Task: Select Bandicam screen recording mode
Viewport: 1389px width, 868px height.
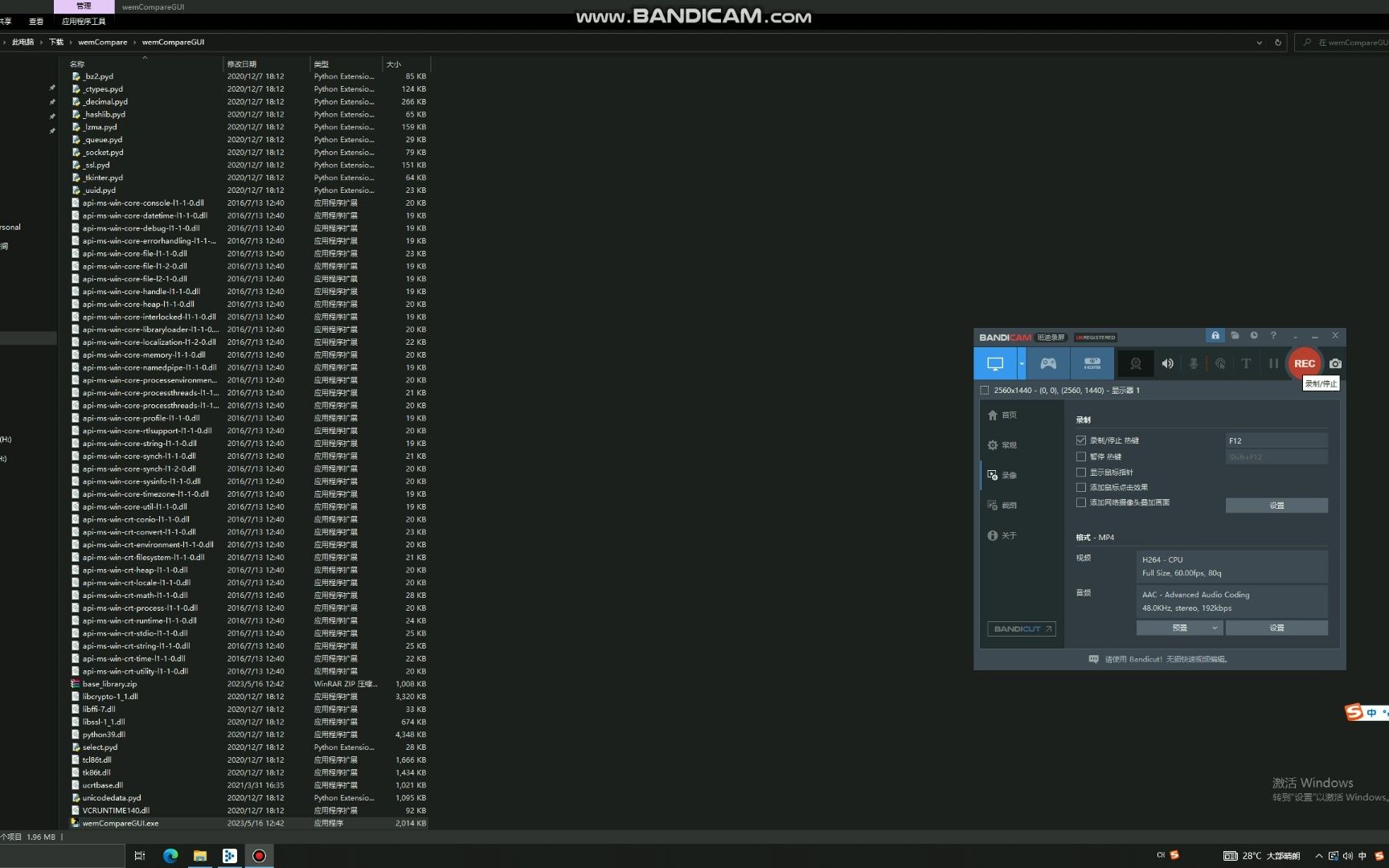Action: 995,363
